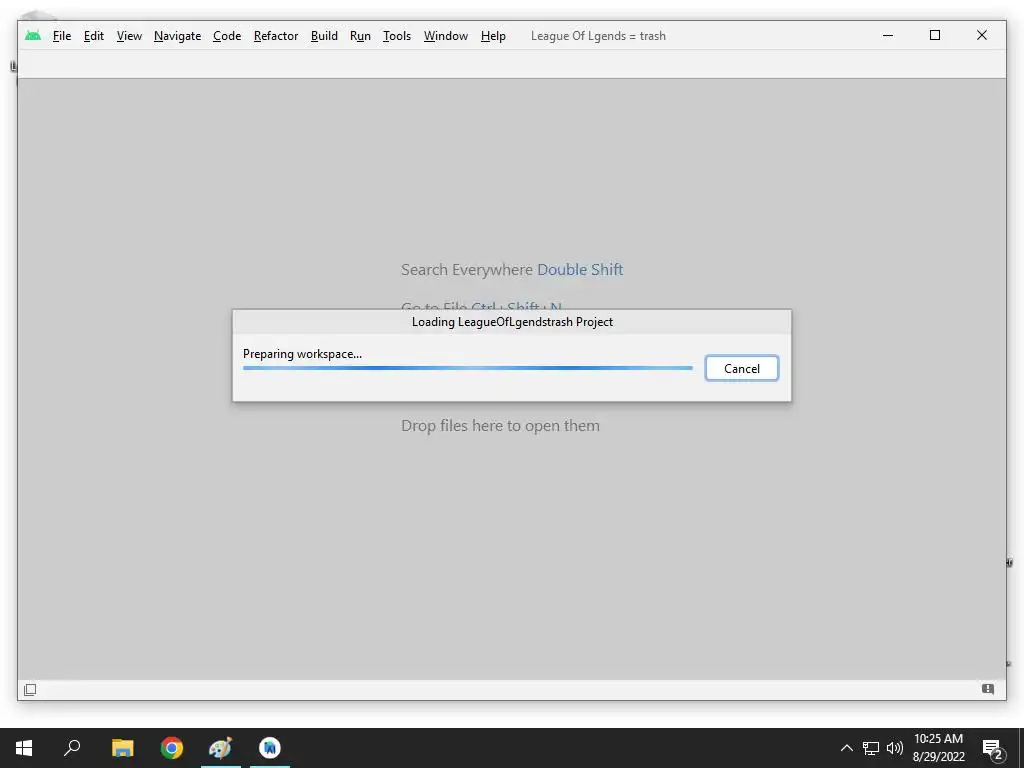Viewport: 1024px width, 768px height.
Task: Click the 'Preparing workspace...' status text
Action: (x=302, y=354)
